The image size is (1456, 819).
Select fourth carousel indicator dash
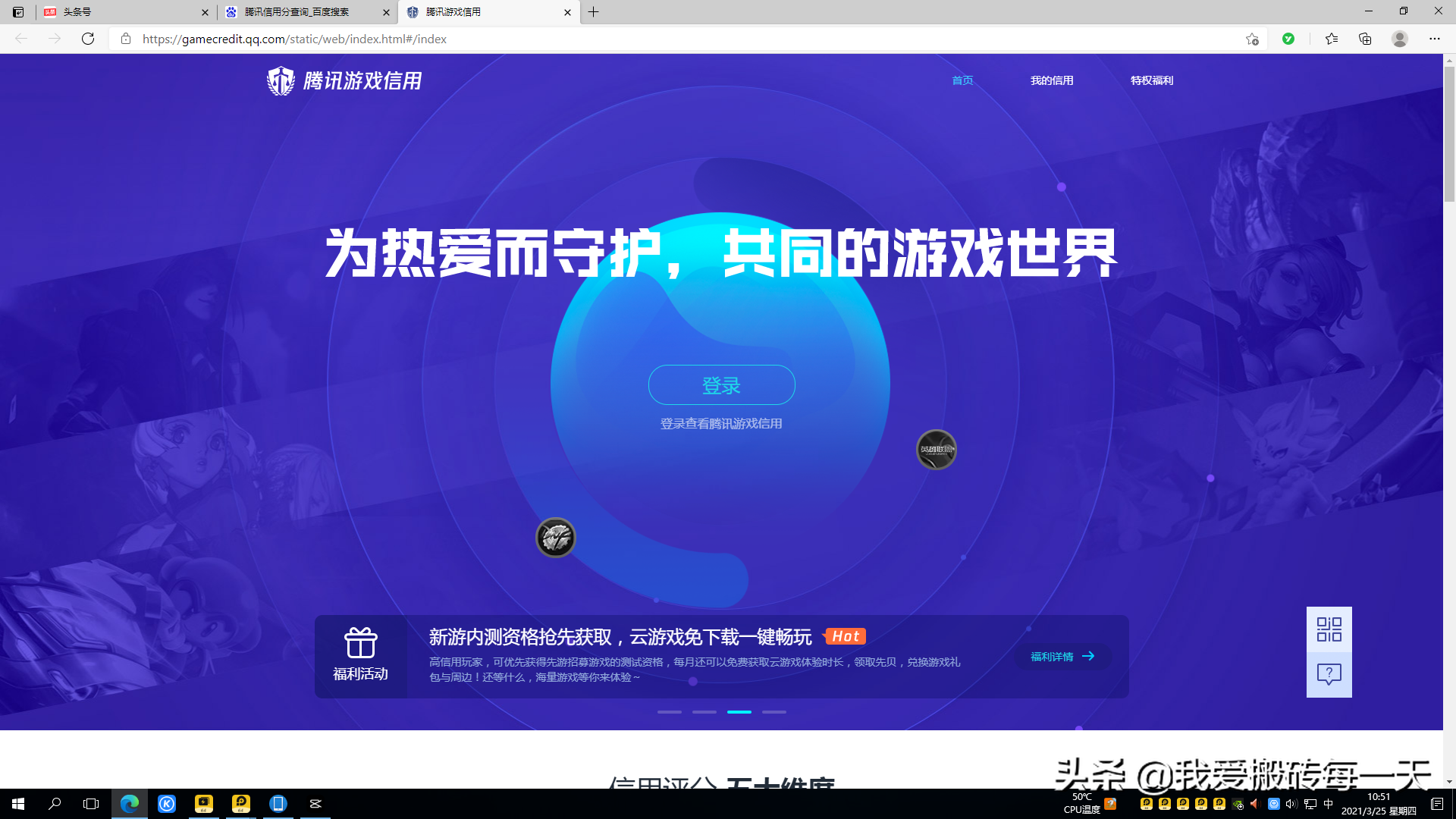pyautogui.click(x=773, y=712)
